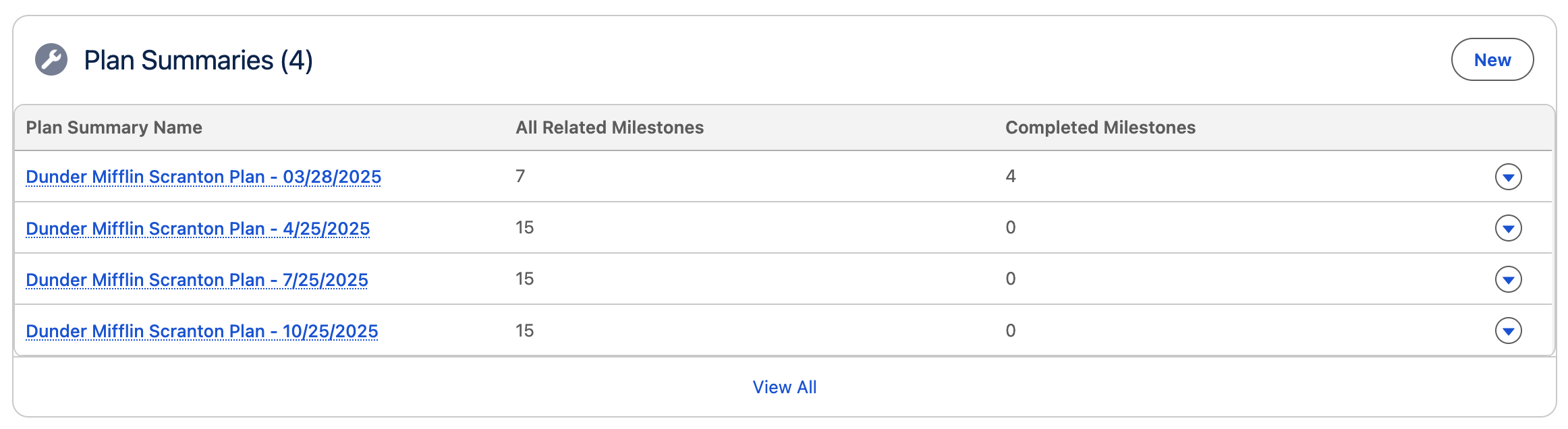Image resolution: width=1568 pixels, height=429 pixels.
Task: Expand row actions for the 10/25/2025 plan
Action: tap(1508, 331)
